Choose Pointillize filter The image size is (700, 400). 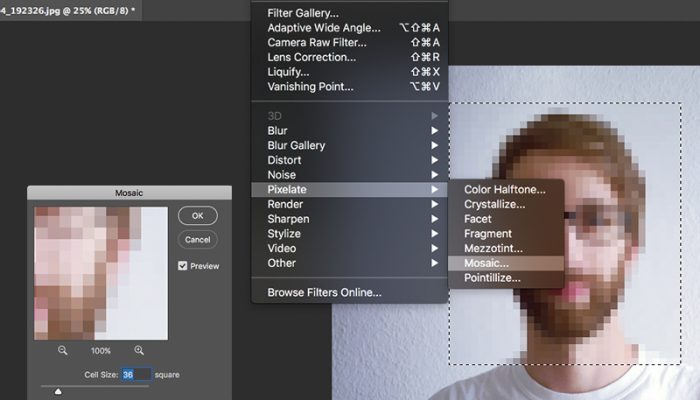506,278
